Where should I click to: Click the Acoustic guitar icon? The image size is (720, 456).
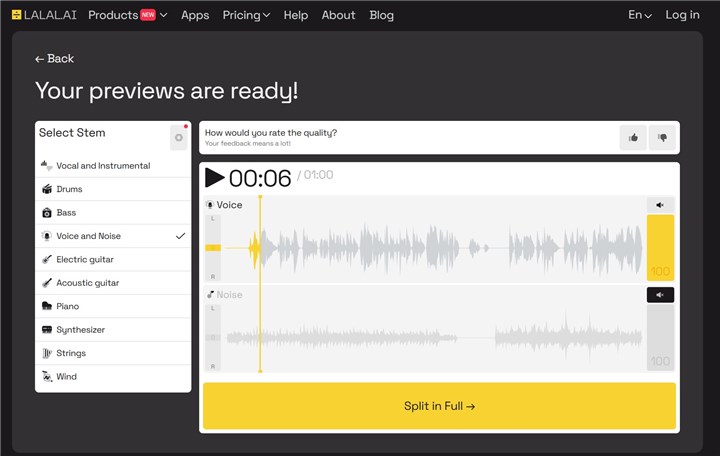coord(47,282)
